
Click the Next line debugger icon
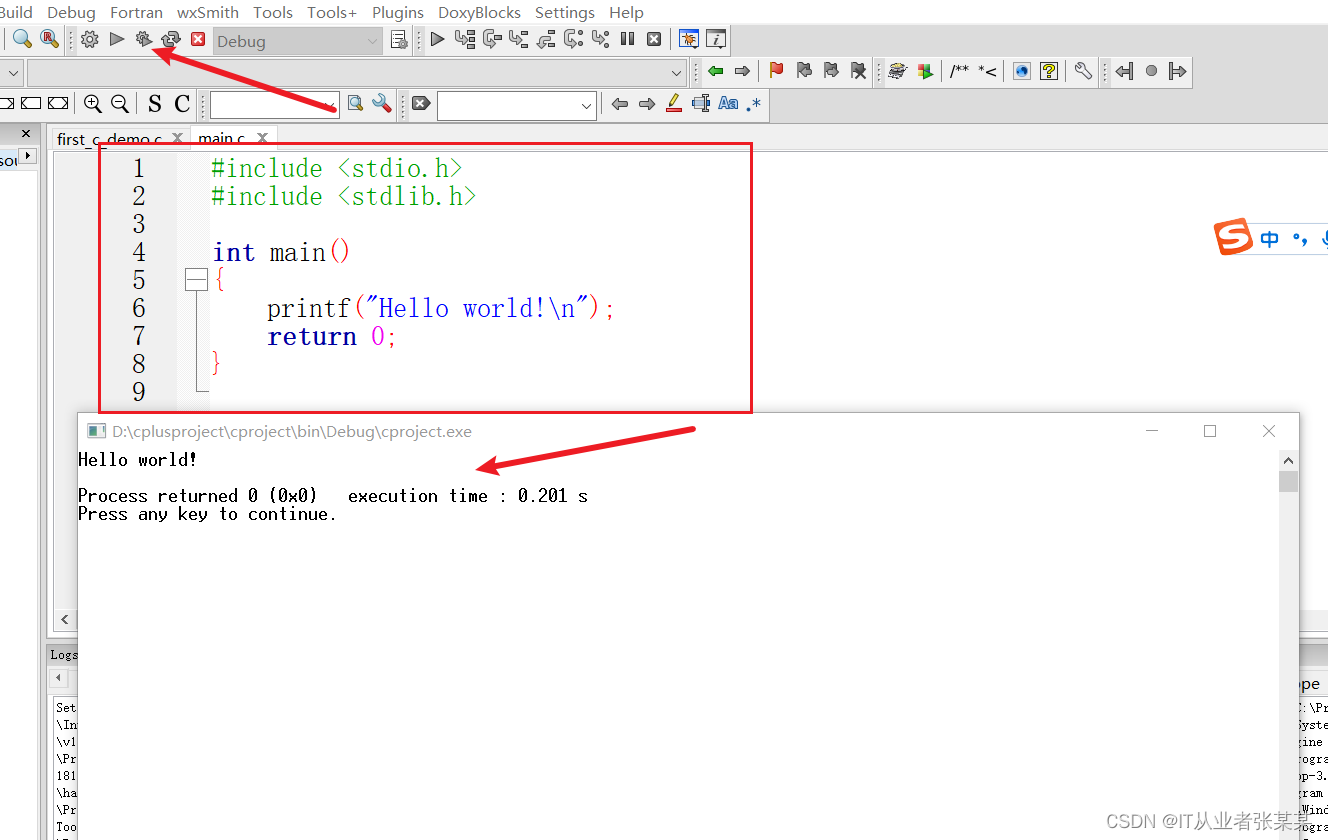(492, 39)
